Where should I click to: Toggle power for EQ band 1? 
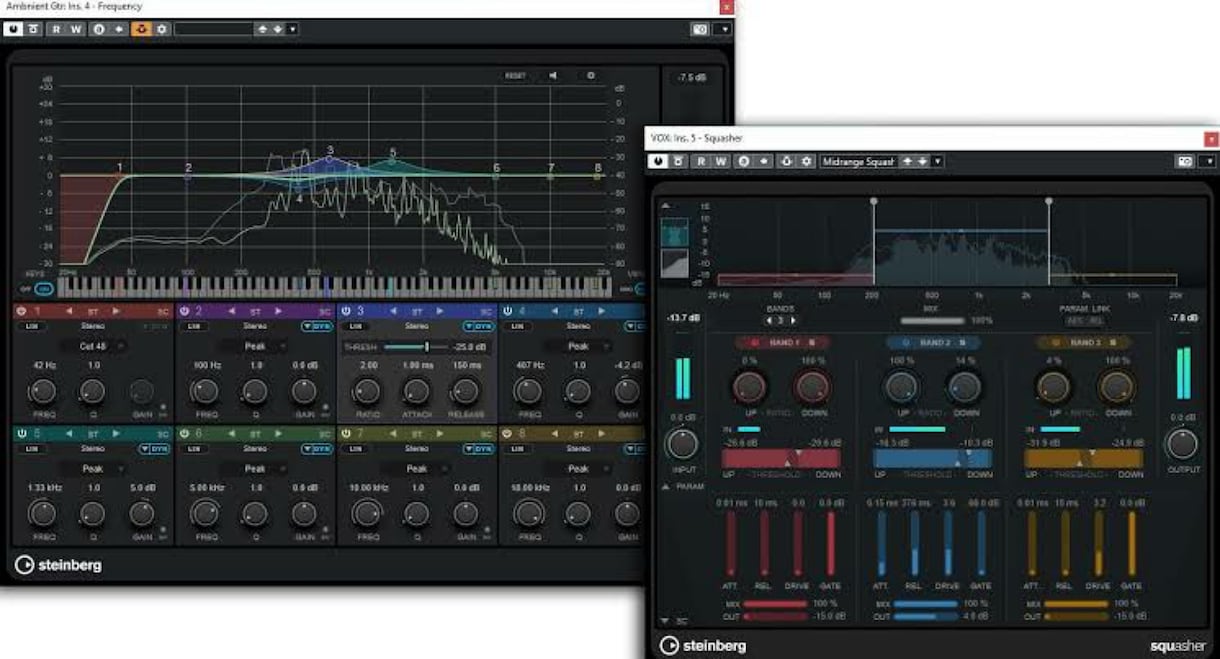(x=21, y=311)
